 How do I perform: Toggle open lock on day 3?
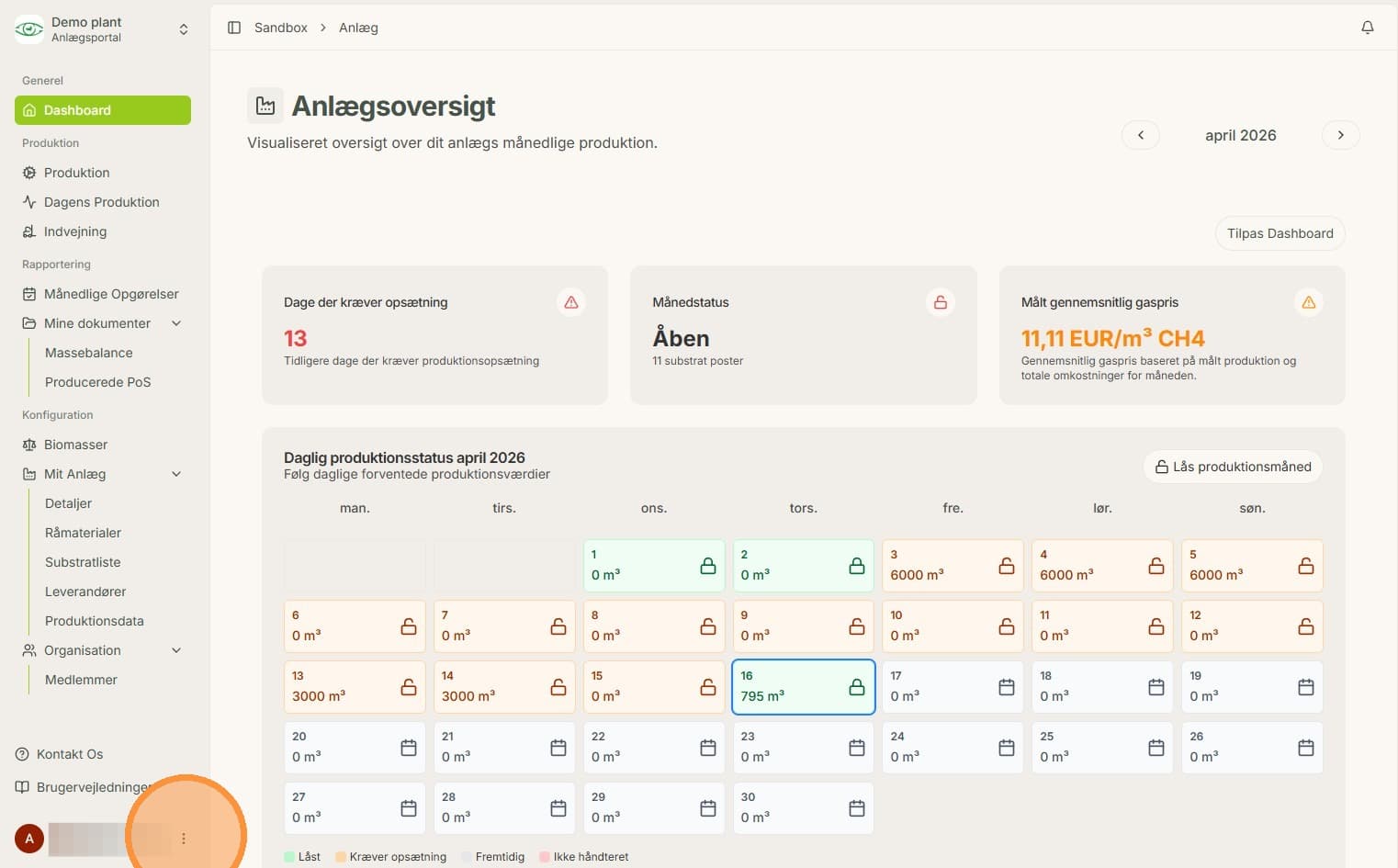[x=1007, y=566]
